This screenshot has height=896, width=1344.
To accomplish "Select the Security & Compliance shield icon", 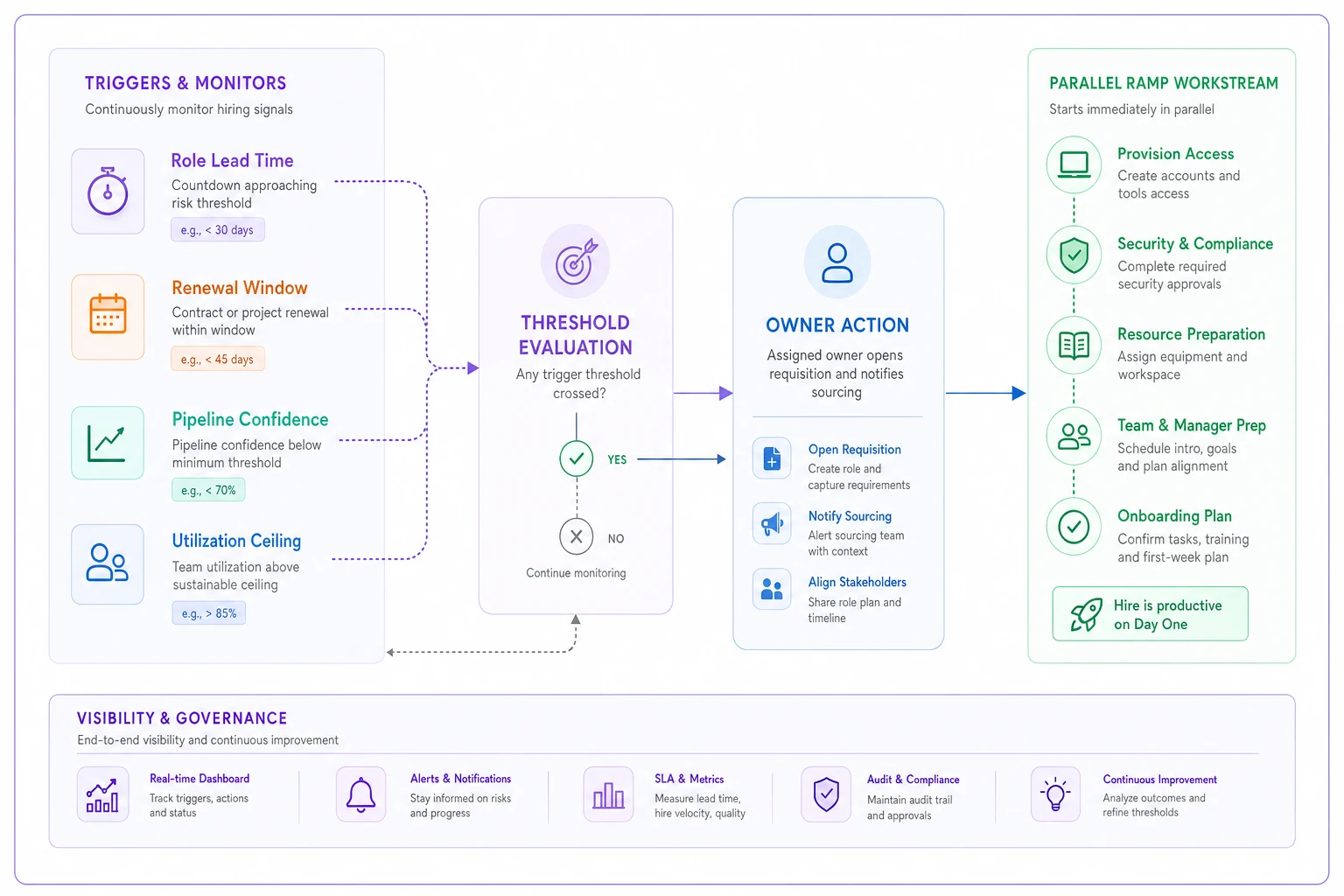I will tap(1074, 255).
